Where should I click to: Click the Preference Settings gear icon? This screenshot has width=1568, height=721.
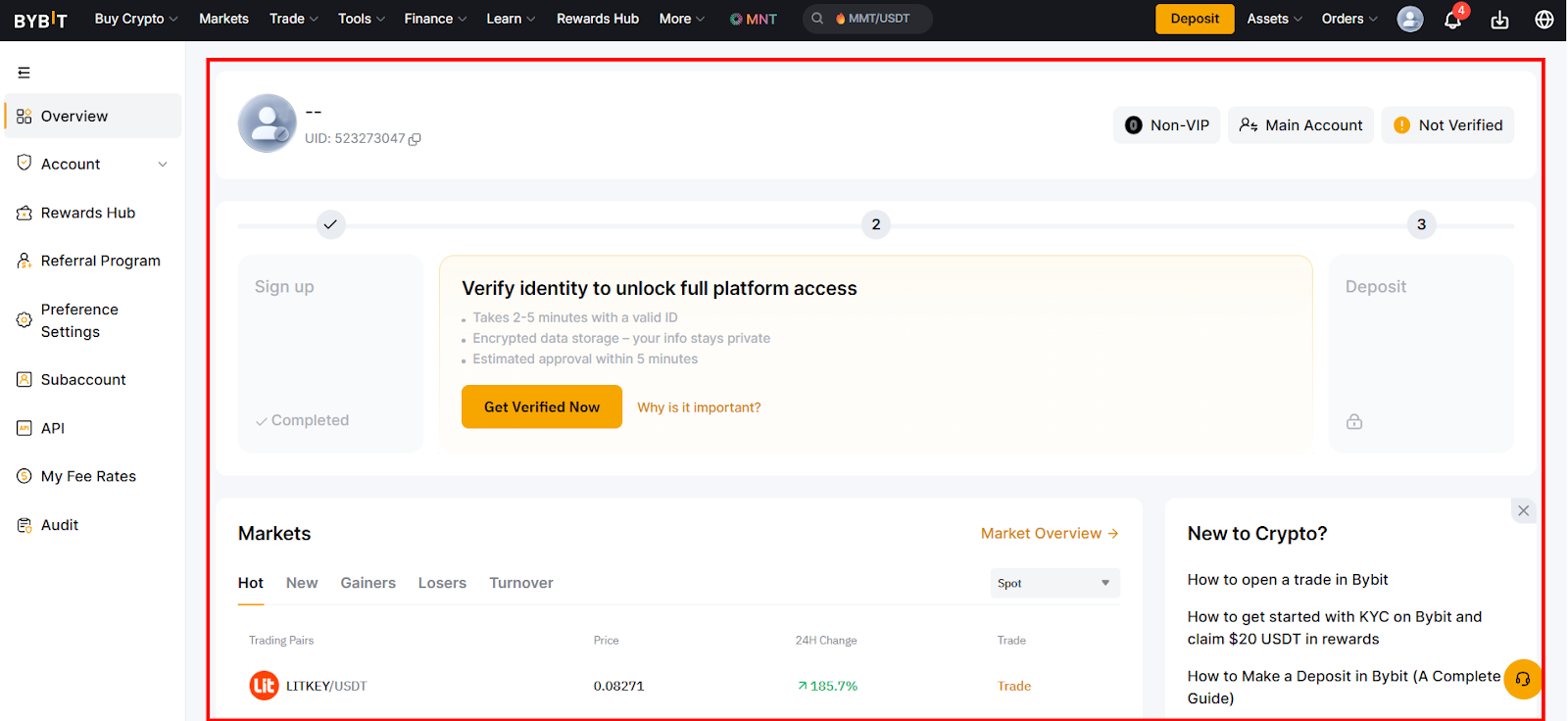(x=24, y=320)
